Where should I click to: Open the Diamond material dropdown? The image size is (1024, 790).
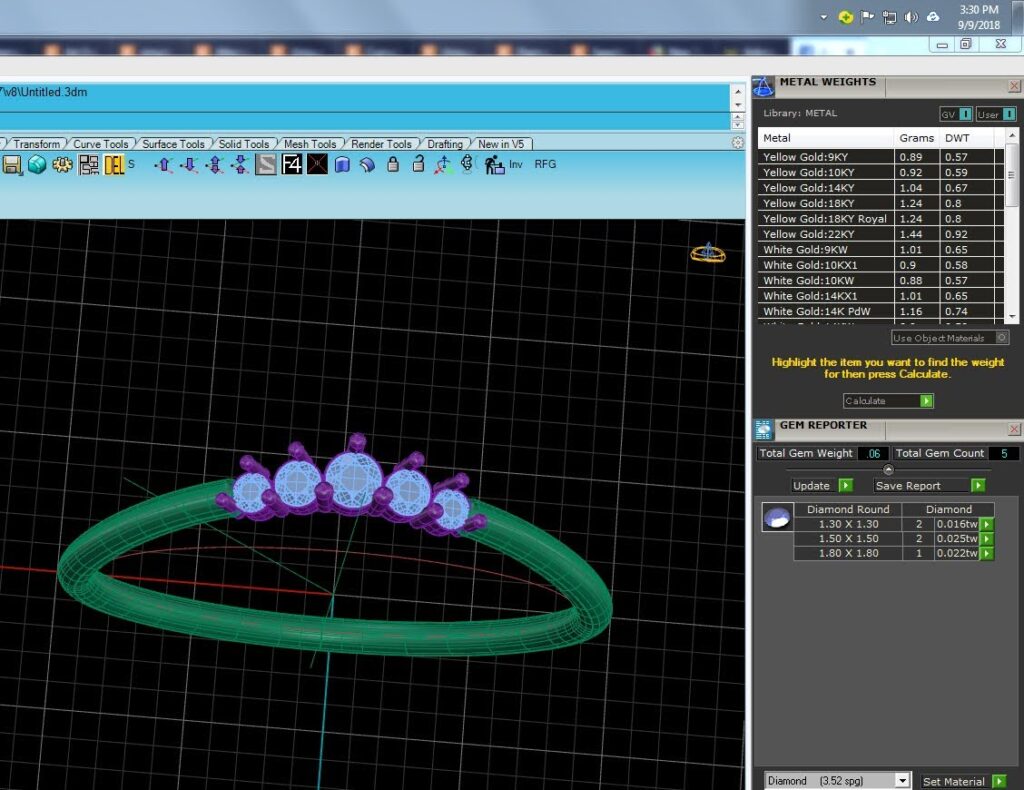[902, 781]
